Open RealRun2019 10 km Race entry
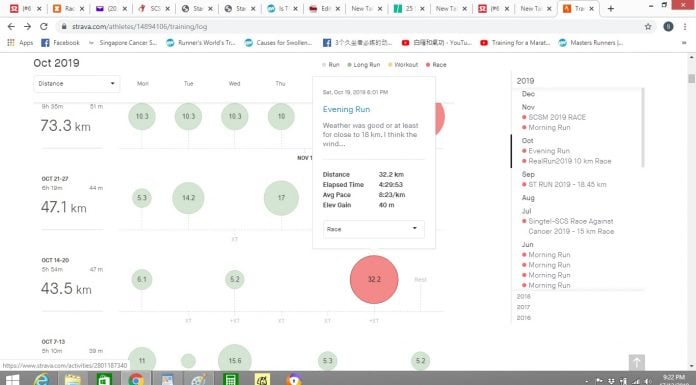This screenshot has width=696, height=385. (569, 161)
